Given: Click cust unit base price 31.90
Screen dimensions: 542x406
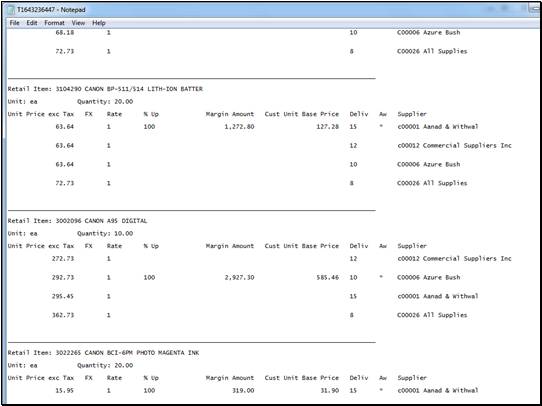Looking at the screenshot, I should pyautogui.click(x=330, y=390).
